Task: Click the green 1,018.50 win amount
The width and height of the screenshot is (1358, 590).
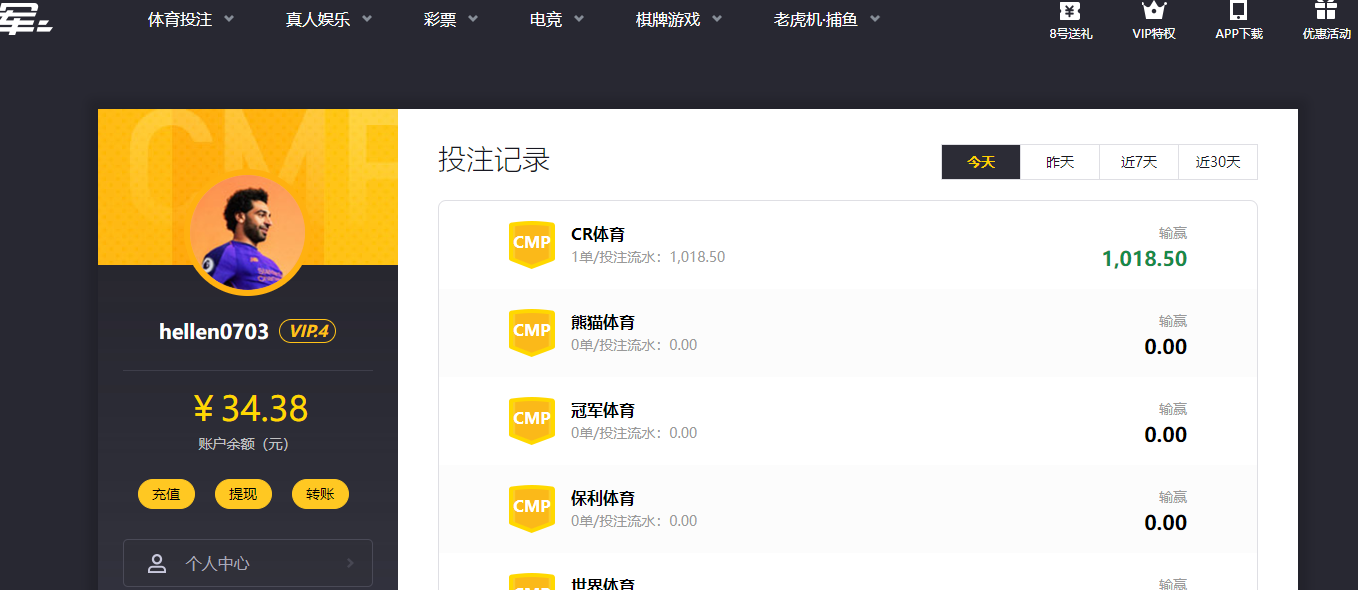Action: coord(1144,259)
